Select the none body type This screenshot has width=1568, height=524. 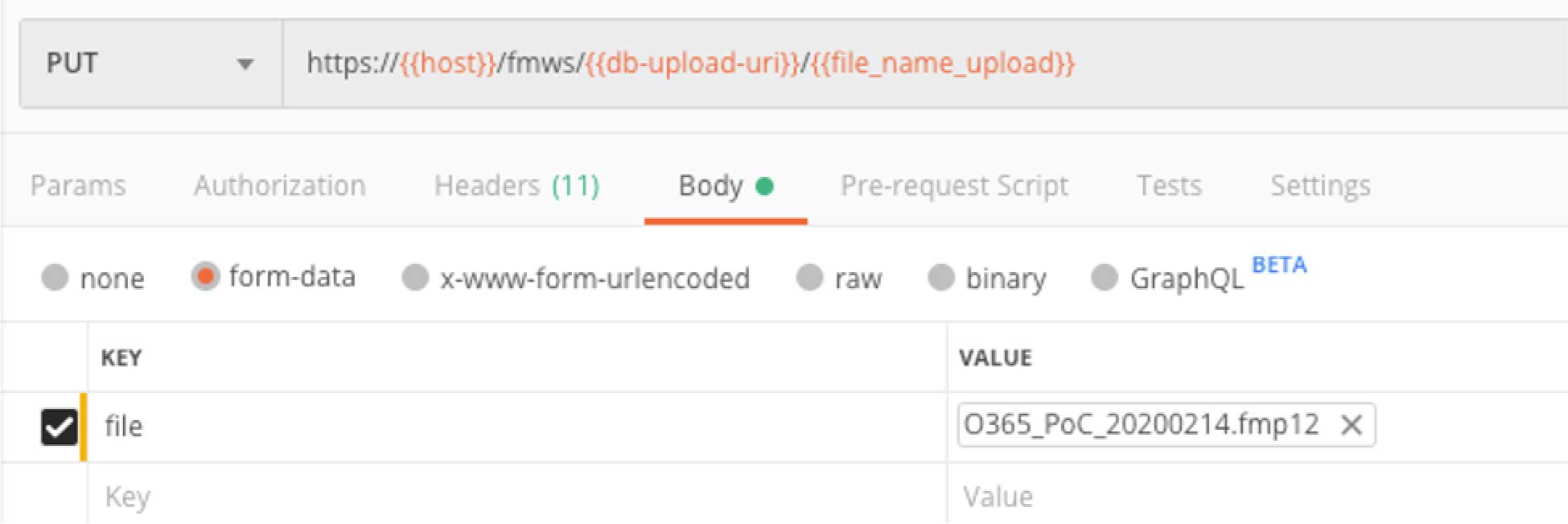click(x=55, y=277)
